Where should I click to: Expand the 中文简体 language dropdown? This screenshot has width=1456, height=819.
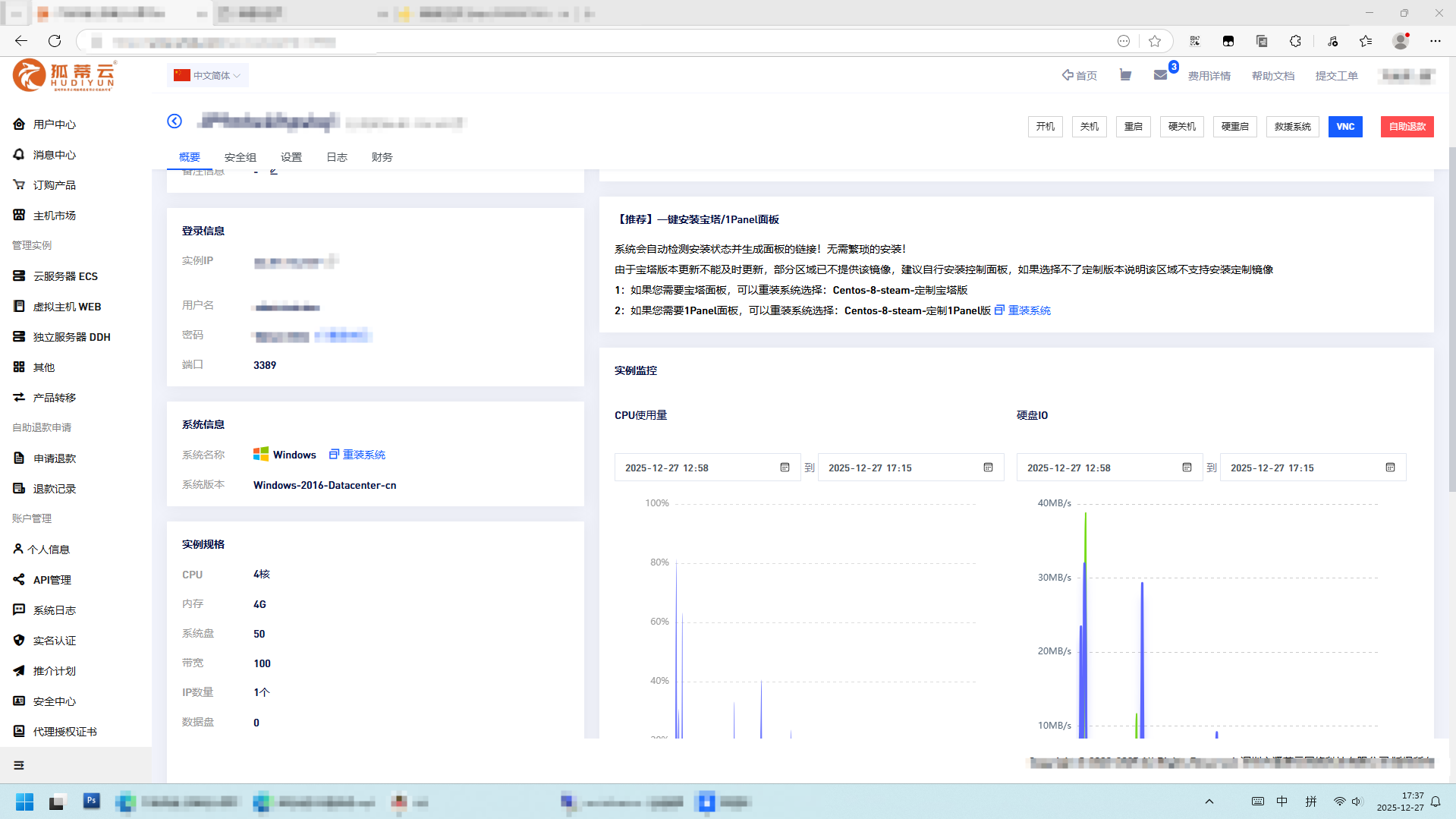click(207, 75)
